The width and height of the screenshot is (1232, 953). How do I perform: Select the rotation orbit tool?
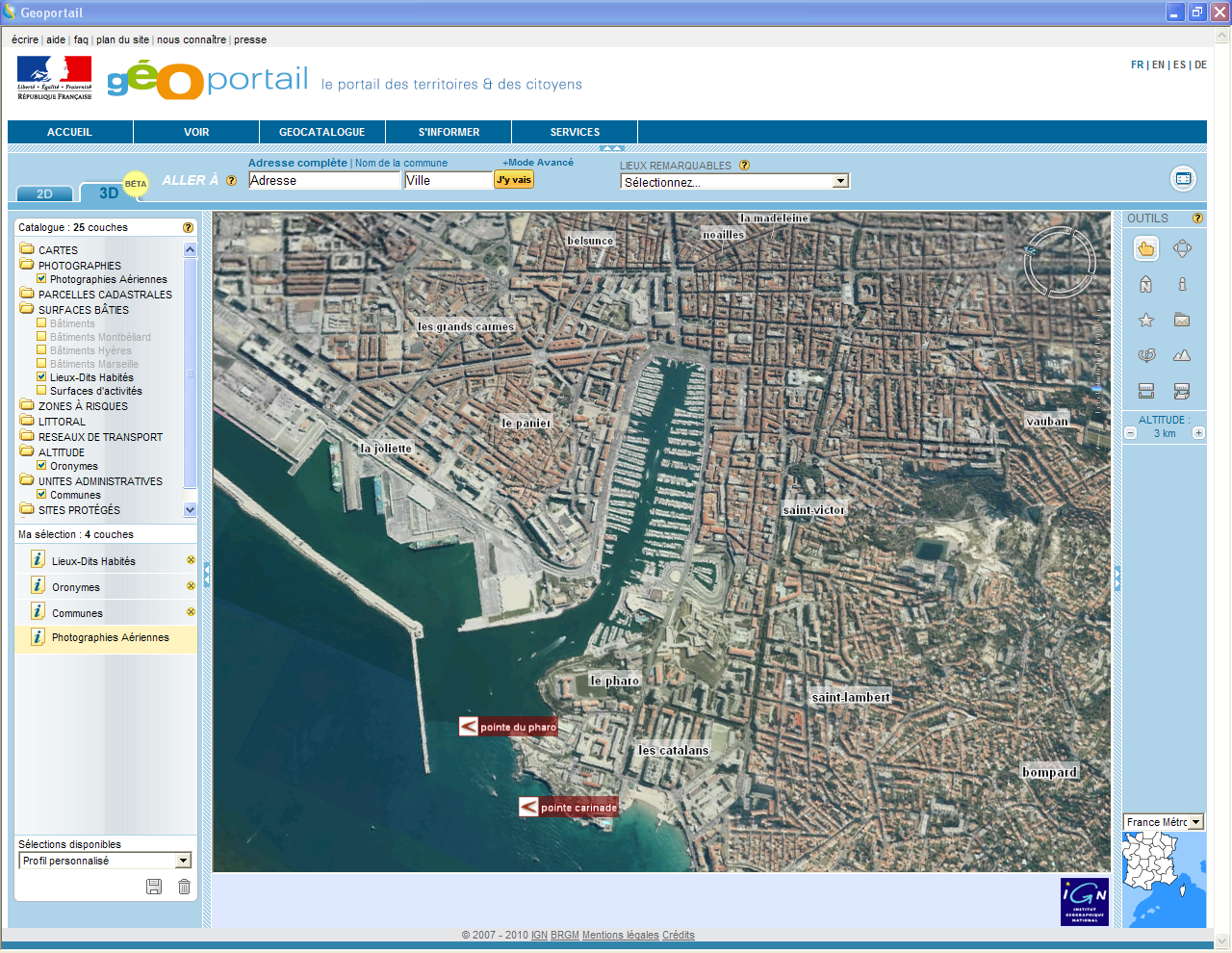coord(1146,355)
